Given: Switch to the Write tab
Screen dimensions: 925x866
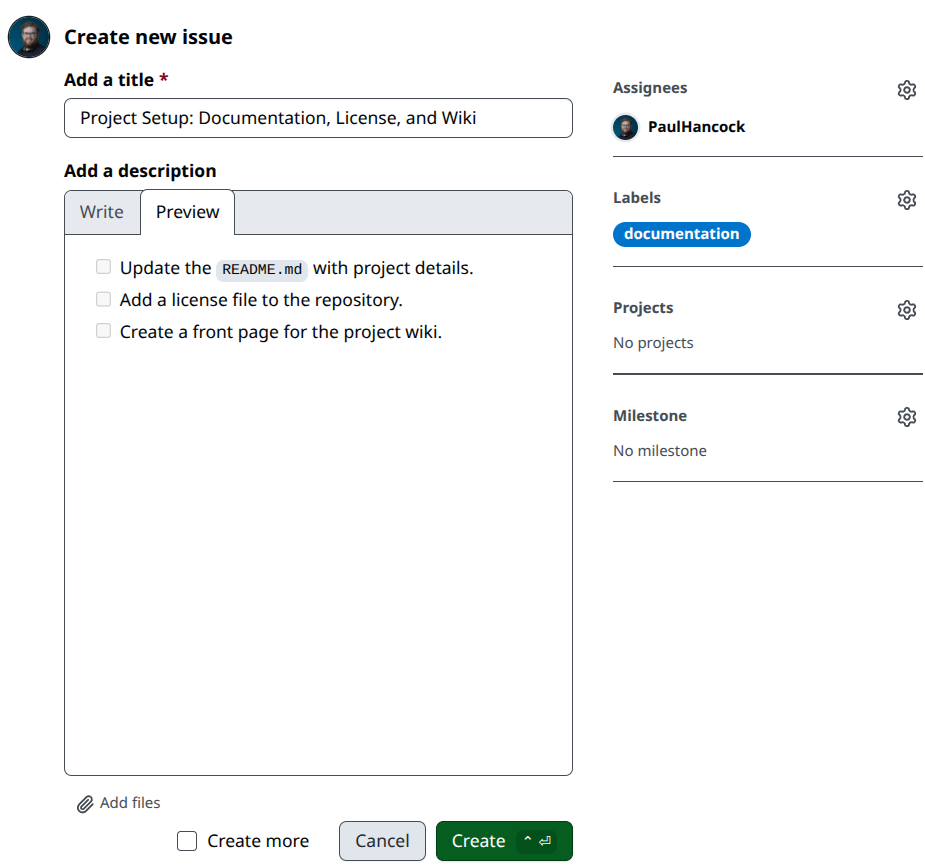Looking at the screenshot, I should (x=101, y=211).
